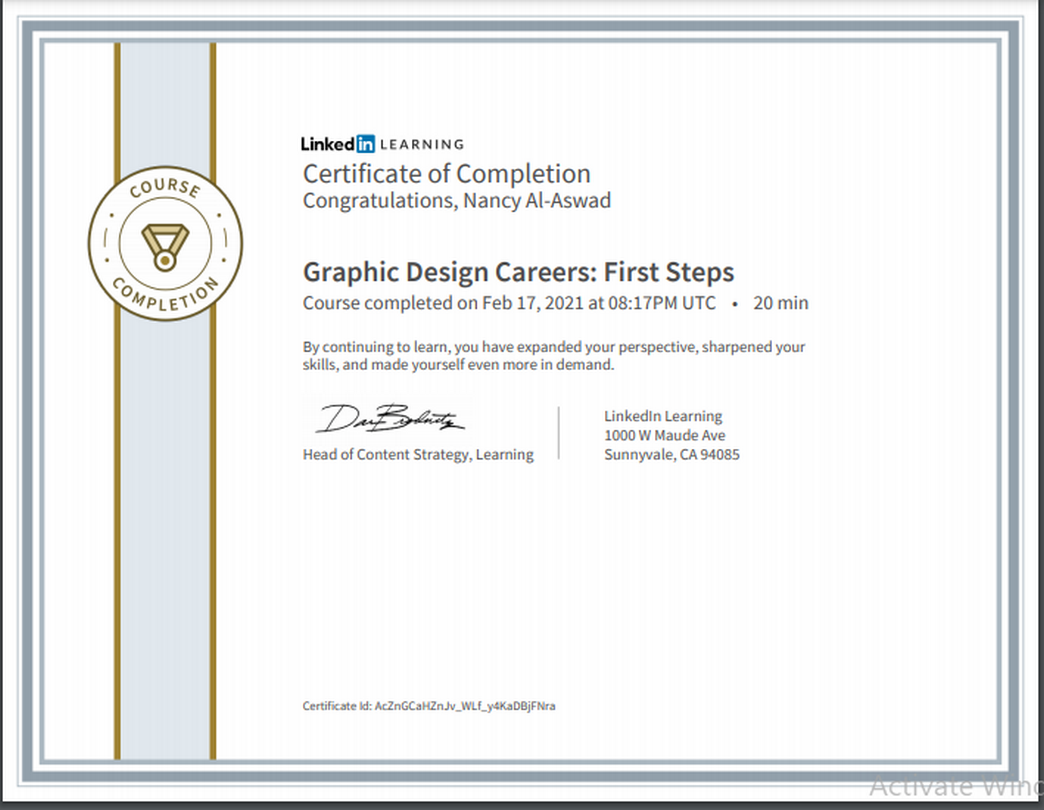Screen dimensions: 1044x810
Task: Click the LEARNING text beside the logo
Action: (422, 144)
